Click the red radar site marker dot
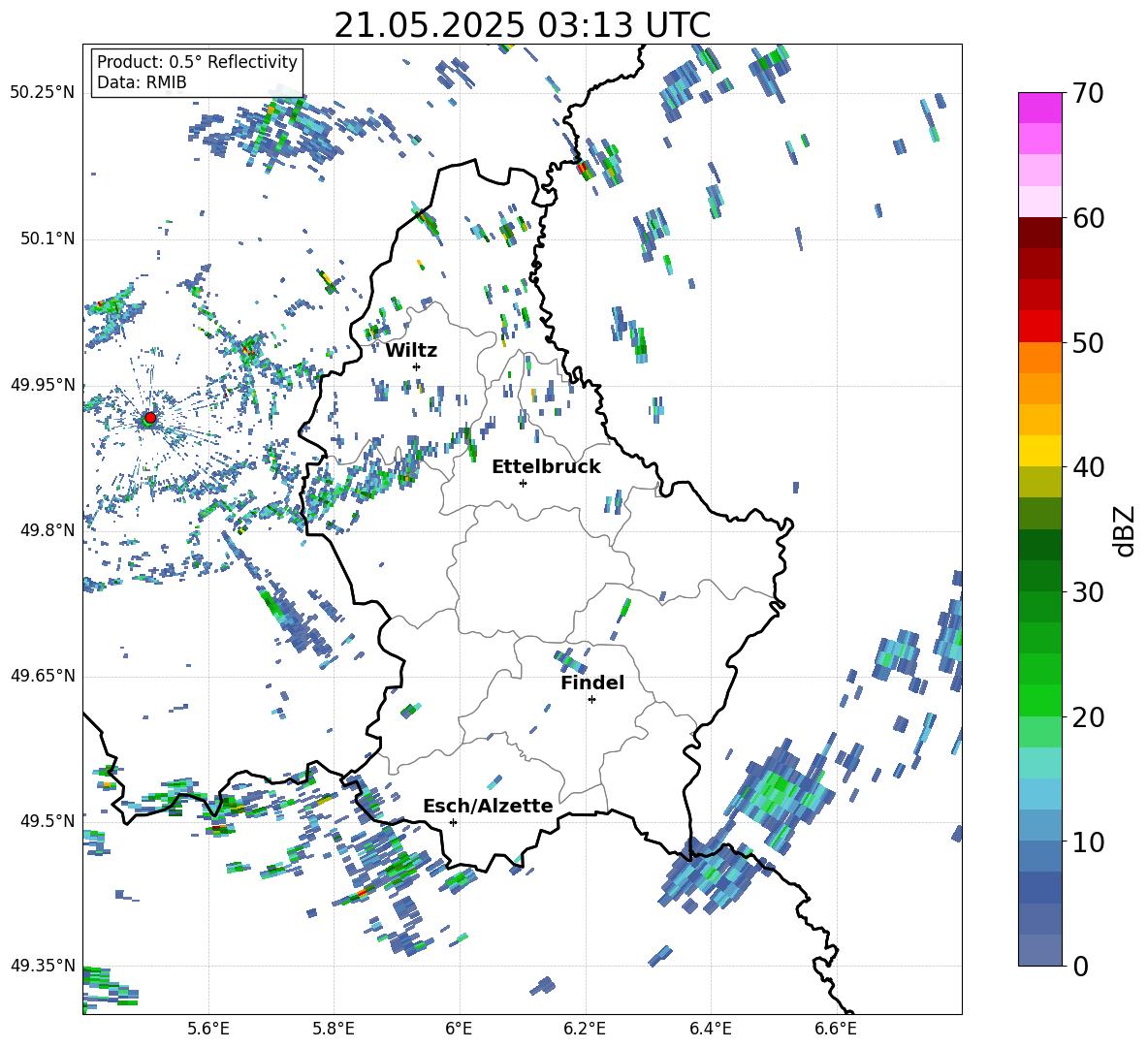 click(x=150, y=418)
